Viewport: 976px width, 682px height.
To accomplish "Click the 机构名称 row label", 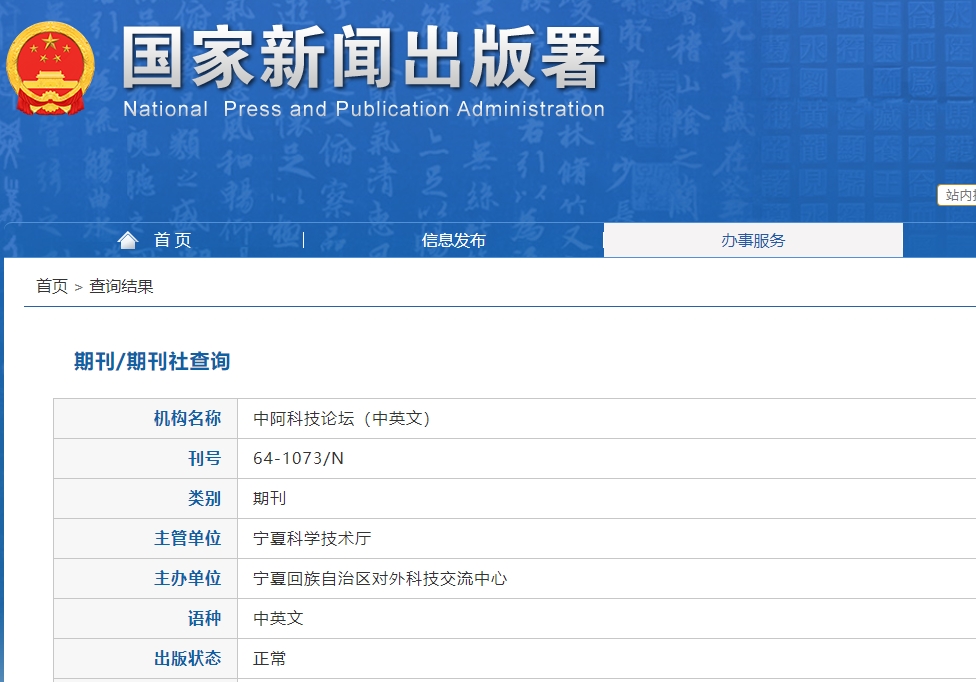I will tap(187, 418).
